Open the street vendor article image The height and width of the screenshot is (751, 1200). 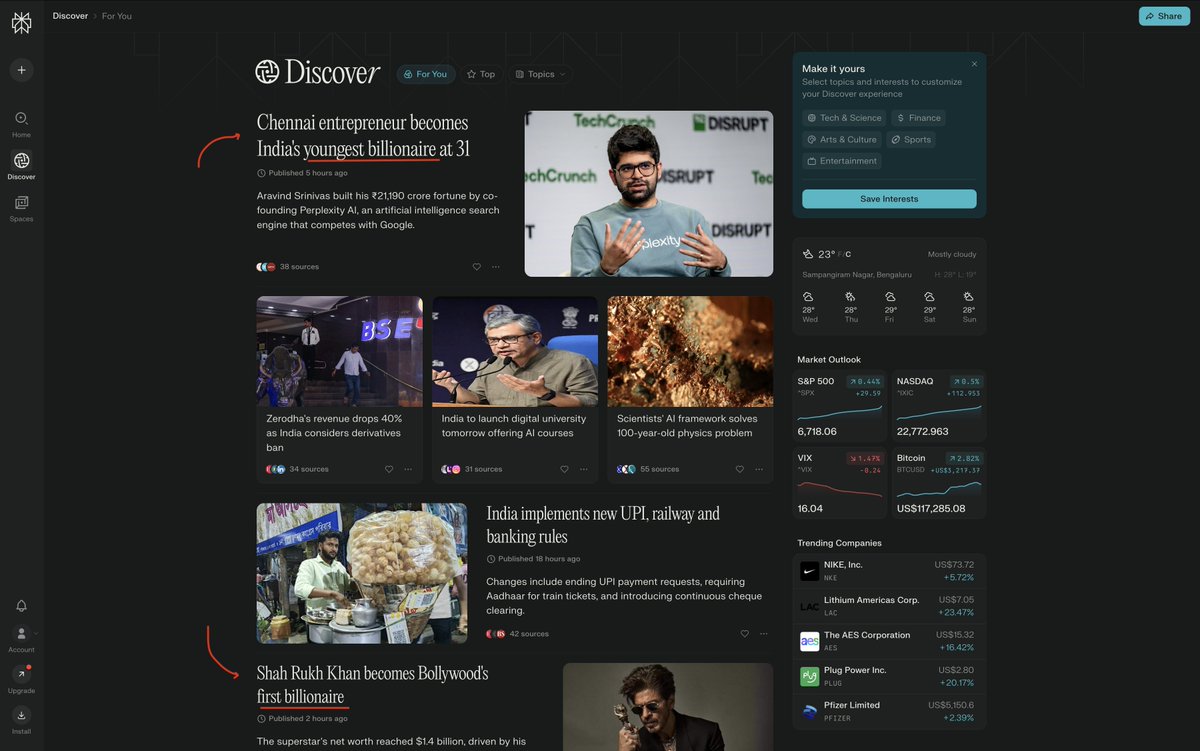[362, 573]
